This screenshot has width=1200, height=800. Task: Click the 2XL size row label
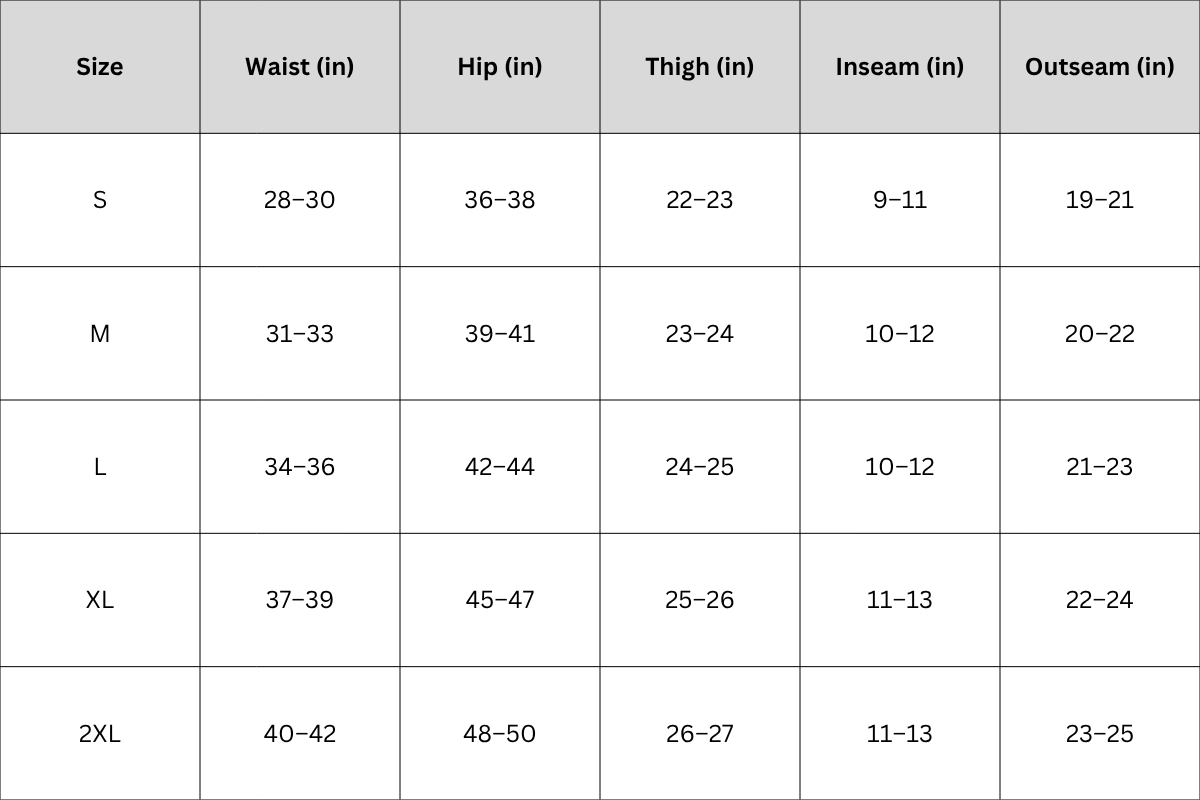100,734
